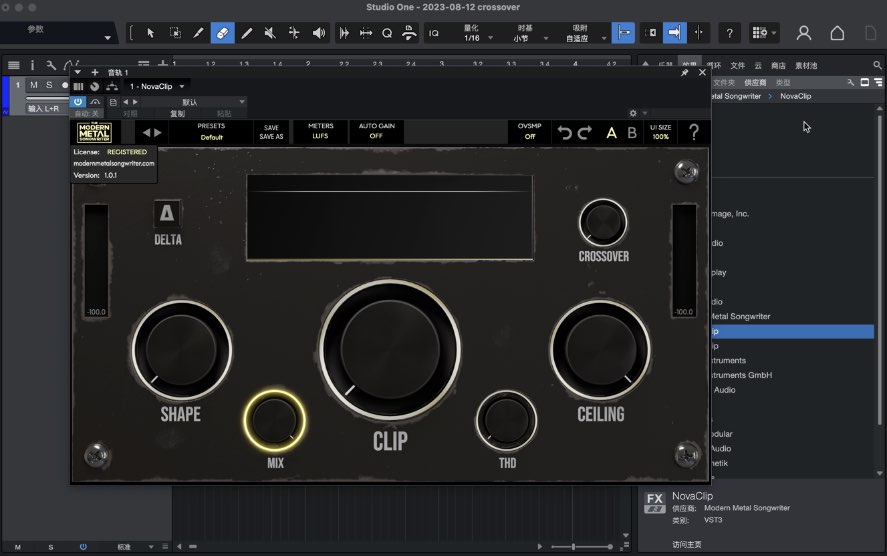
Task: Open the user account icon
Action: click(804, 33)
